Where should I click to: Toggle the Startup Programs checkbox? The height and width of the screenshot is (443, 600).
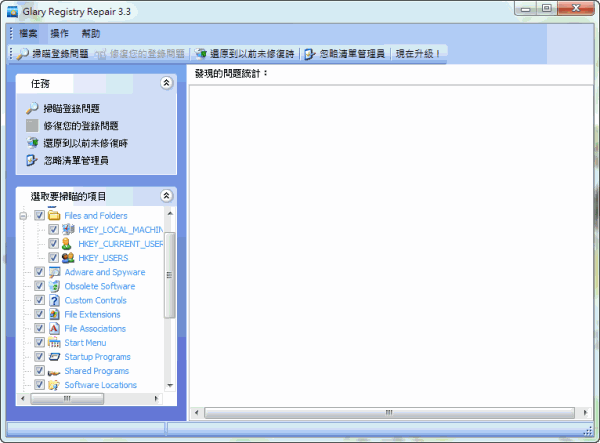[x=39, y=357]
